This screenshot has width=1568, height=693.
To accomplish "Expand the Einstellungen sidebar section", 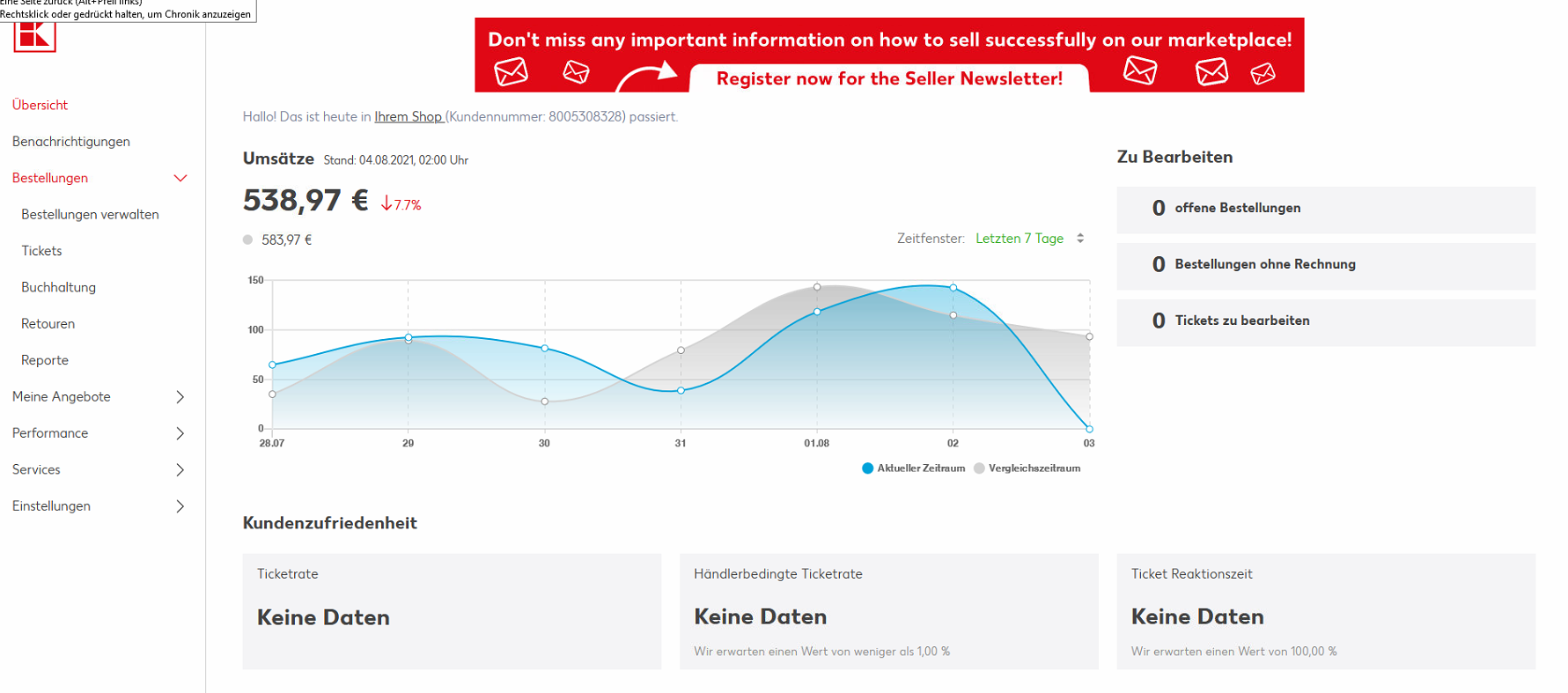I will (180, 506).
